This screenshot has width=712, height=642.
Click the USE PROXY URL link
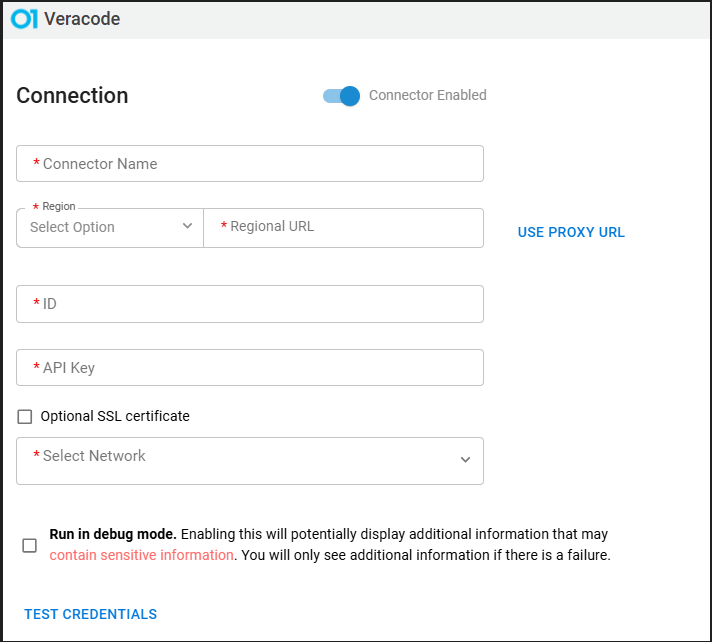(571, 232)
